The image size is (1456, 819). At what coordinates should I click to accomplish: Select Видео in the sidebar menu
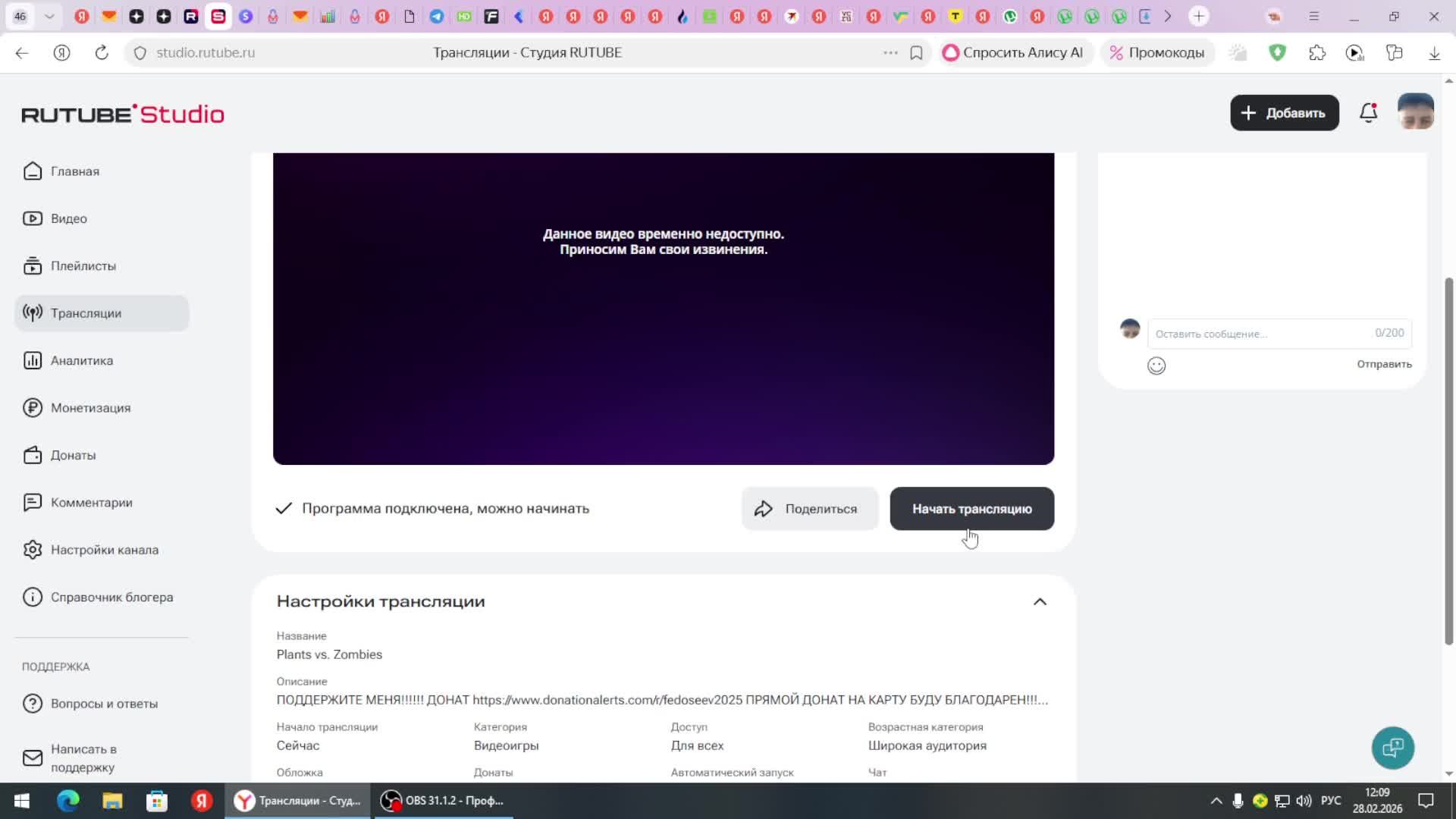[x=68, y=218]
